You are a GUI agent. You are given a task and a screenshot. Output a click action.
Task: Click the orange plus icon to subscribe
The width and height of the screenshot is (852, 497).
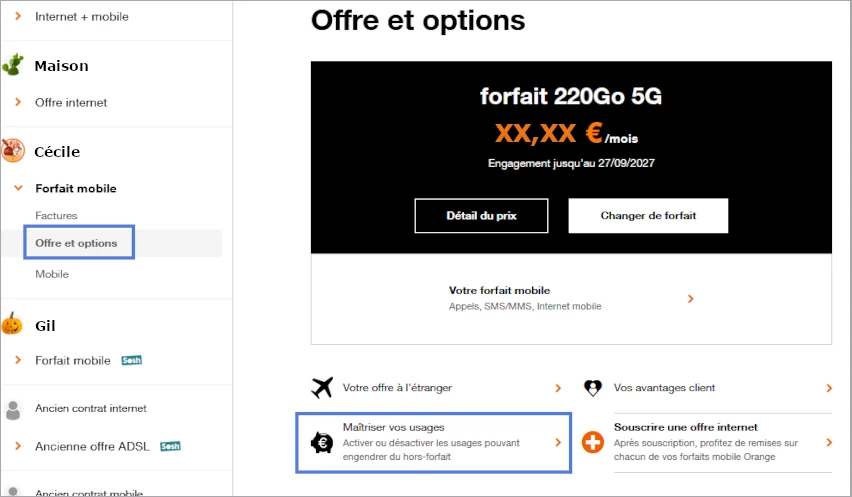point(593,442)
